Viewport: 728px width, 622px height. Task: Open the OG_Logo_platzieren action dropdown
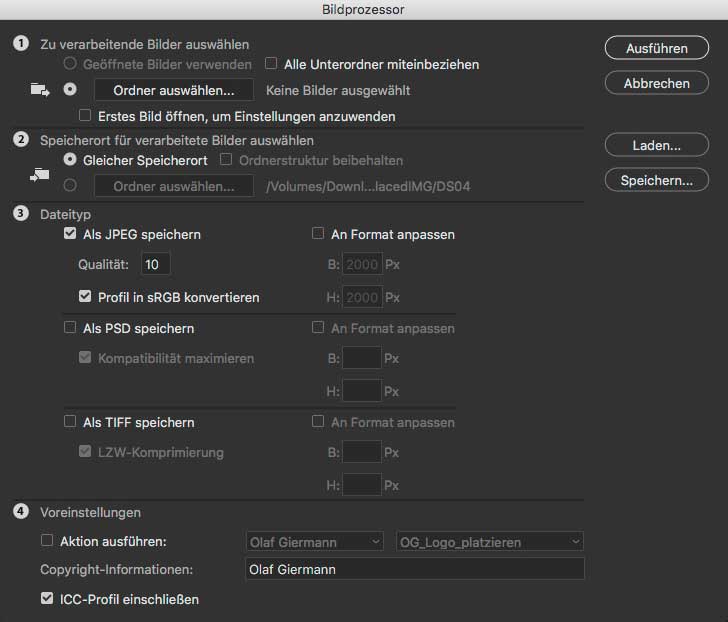click(x=490, y=542)
